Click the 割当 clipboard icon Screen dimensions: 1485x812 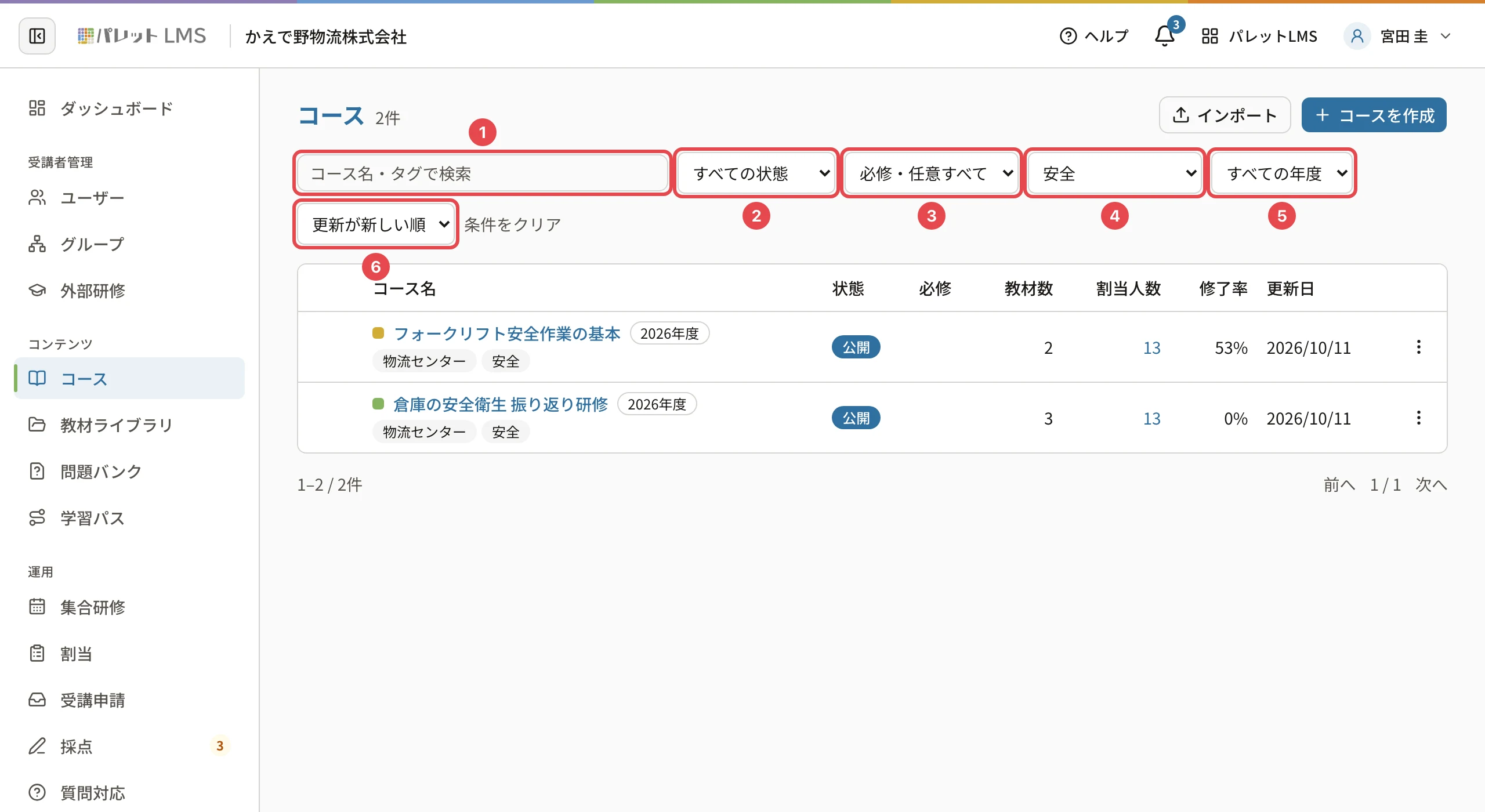tap(37, 653)
